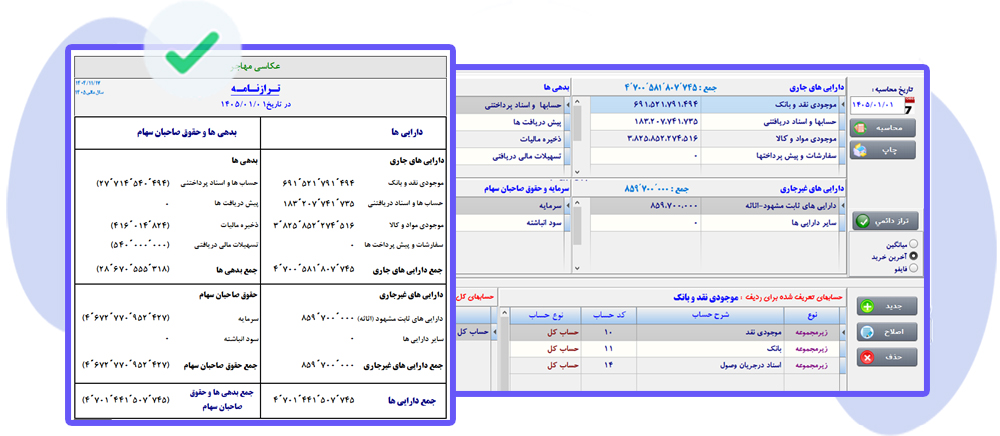Click the محاسبه (calculate) button
This screenshot has height=436, width=1000.
884,127
